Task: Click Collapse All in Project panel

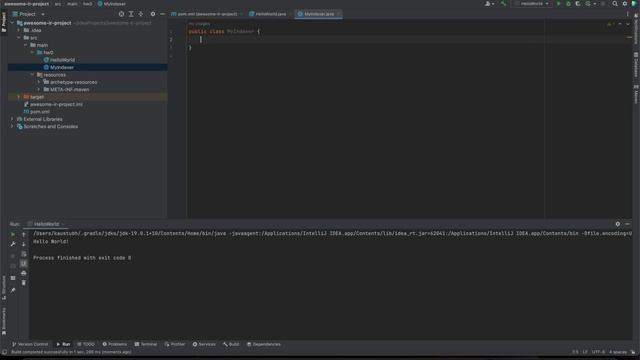Action: (x=141, y=14)
